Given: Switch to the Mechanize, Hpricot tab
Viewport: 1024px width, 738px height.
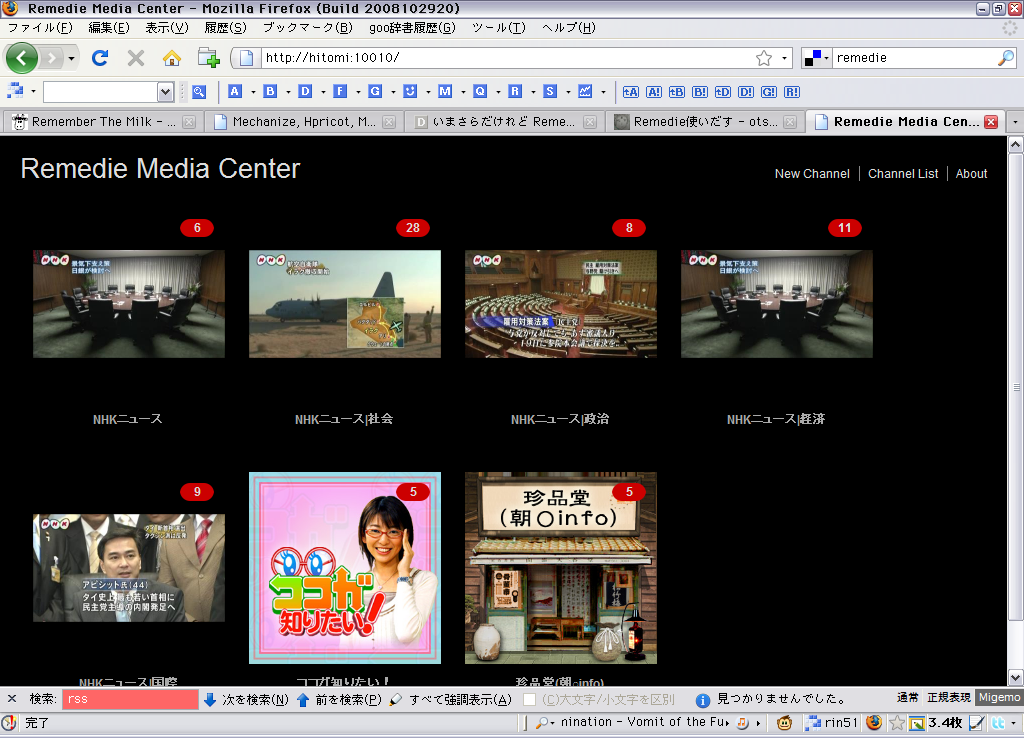Looking at the screenshot, I should 302,122.
